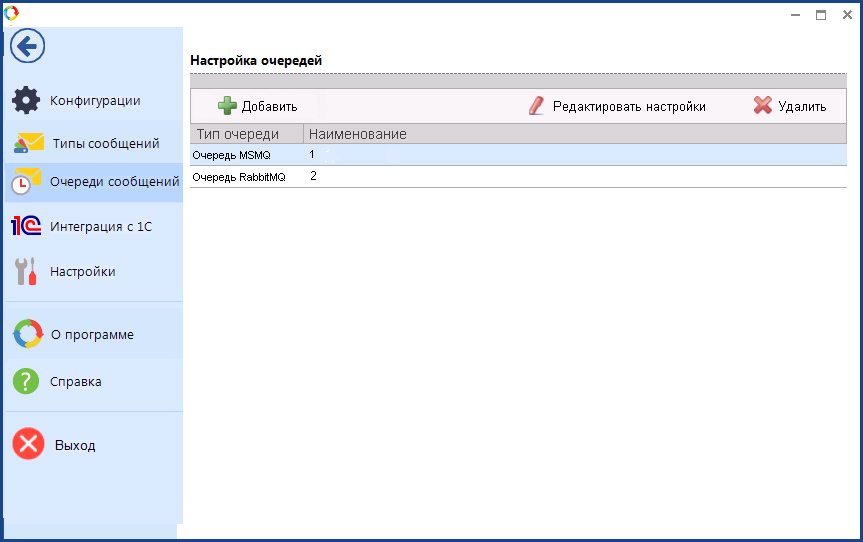863x542 pixels.
Task: Click the name cell with value 1
Action: 312,155
